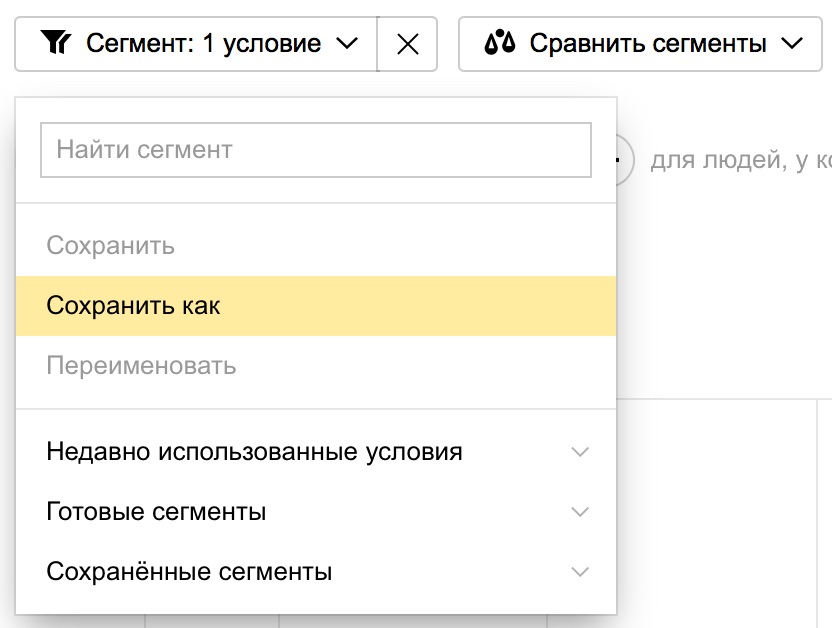
Task: Open the Сравнить сегменты dropdown arrow
Action: click(x=793, y=43)
